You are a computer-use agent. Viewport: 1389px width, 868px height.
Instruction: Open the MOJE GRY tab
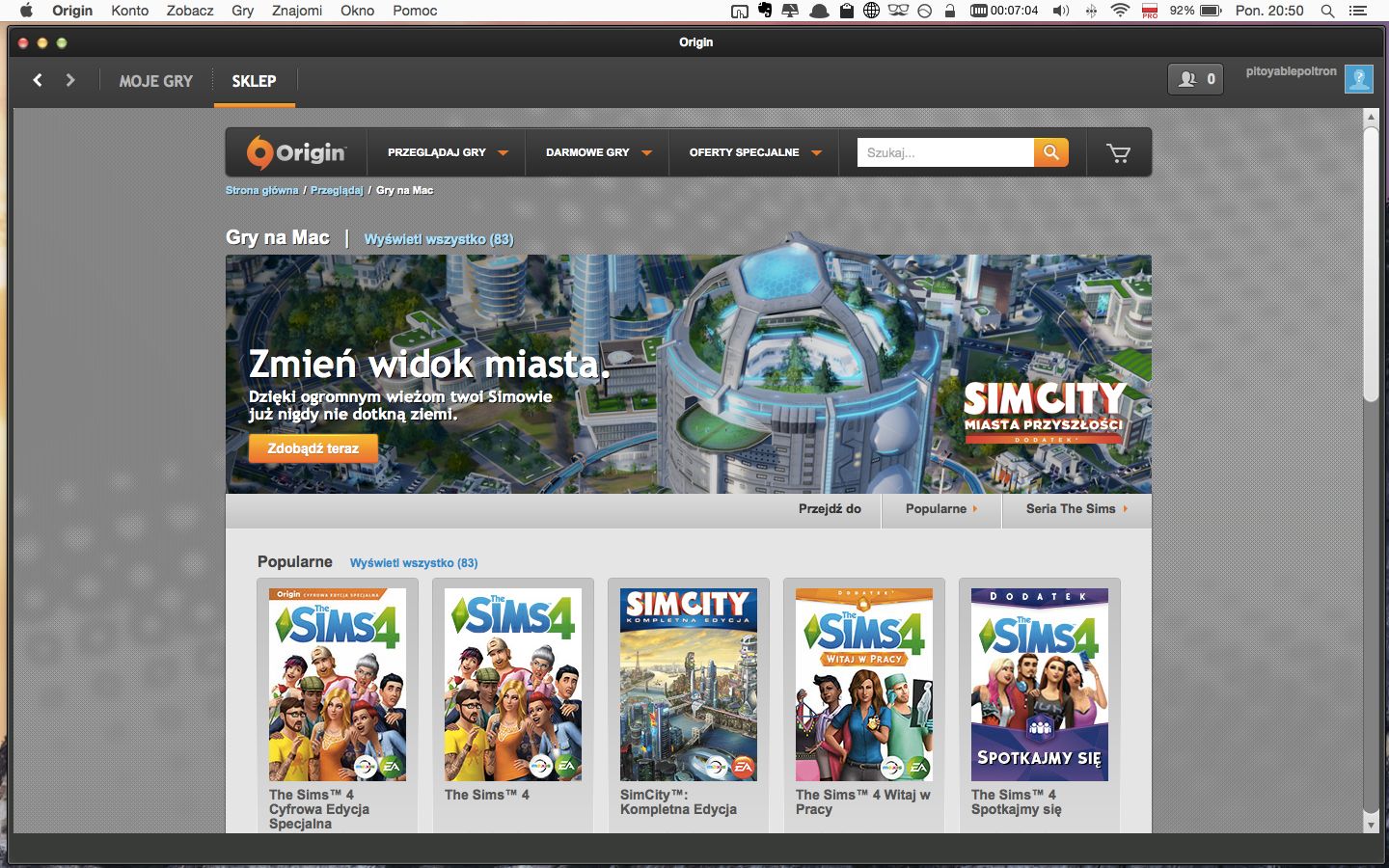tap(156, 81)
